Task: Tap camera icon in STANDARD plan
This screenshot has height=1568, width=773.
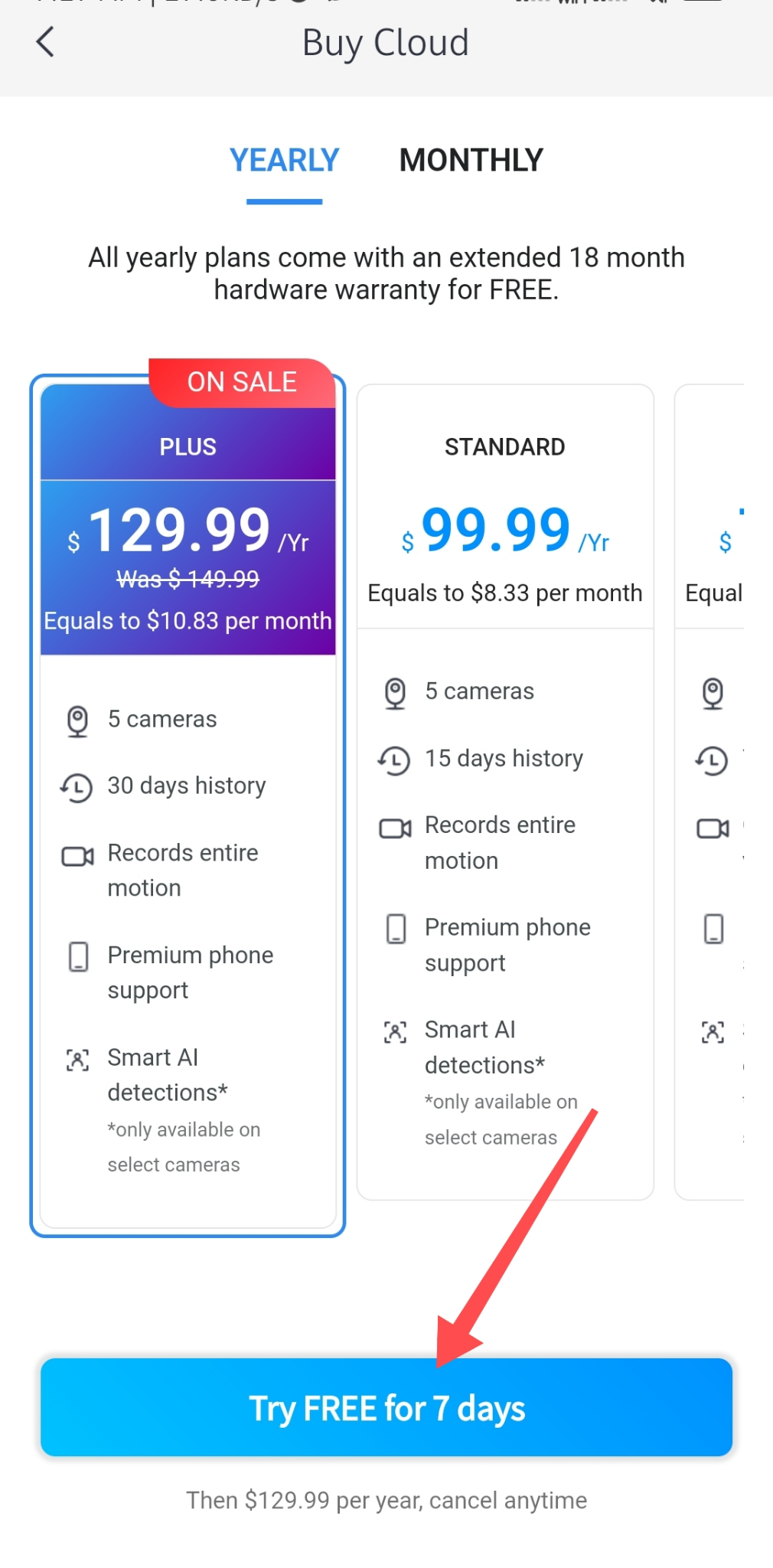Action: click(x=395, y=693)
